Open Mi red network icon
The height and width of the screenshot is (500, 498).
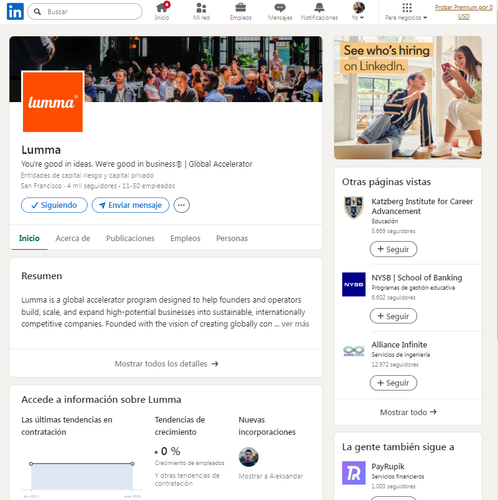click(x=201, y=8)
